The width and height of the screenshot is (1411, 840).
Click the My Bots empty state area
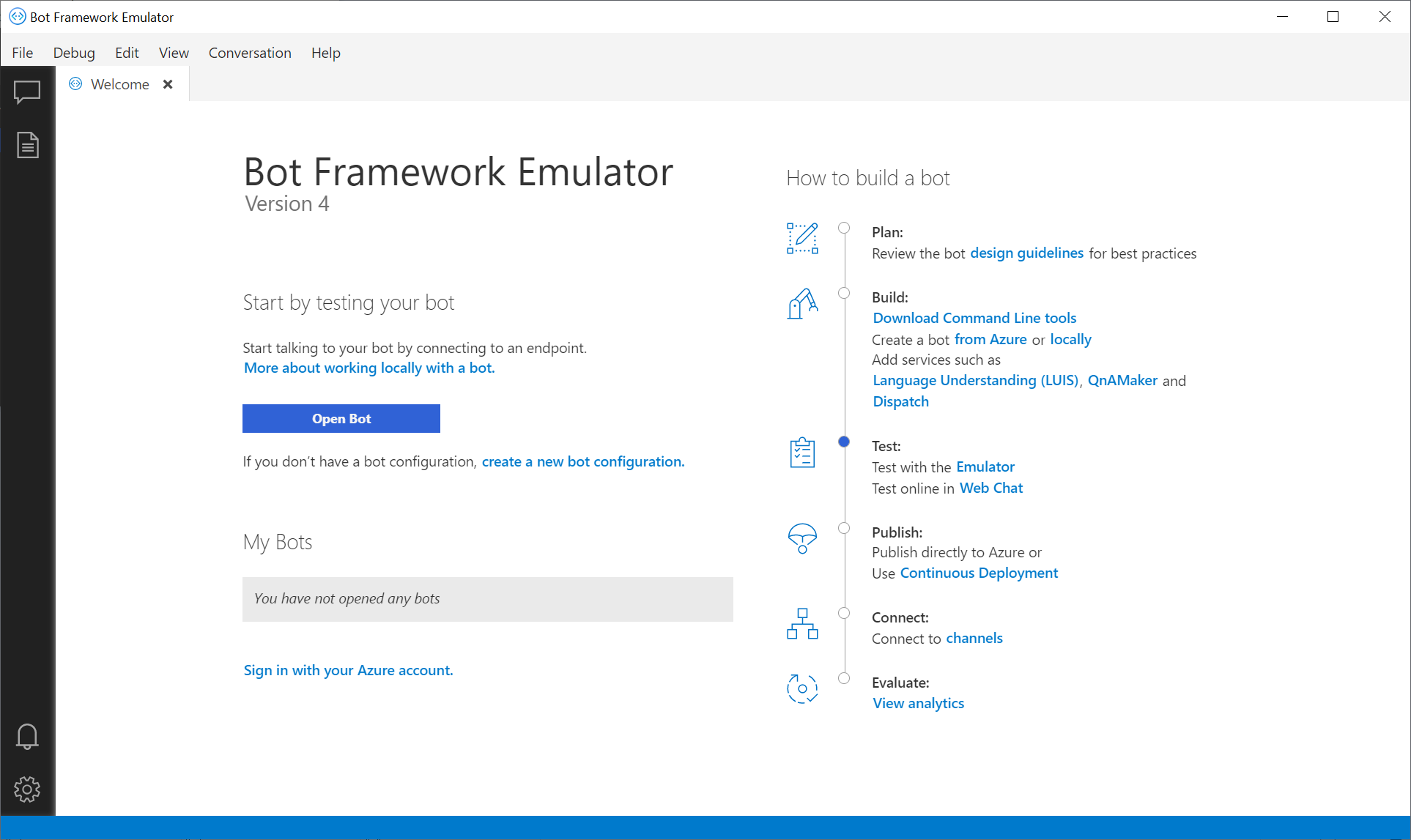point(487,597)
